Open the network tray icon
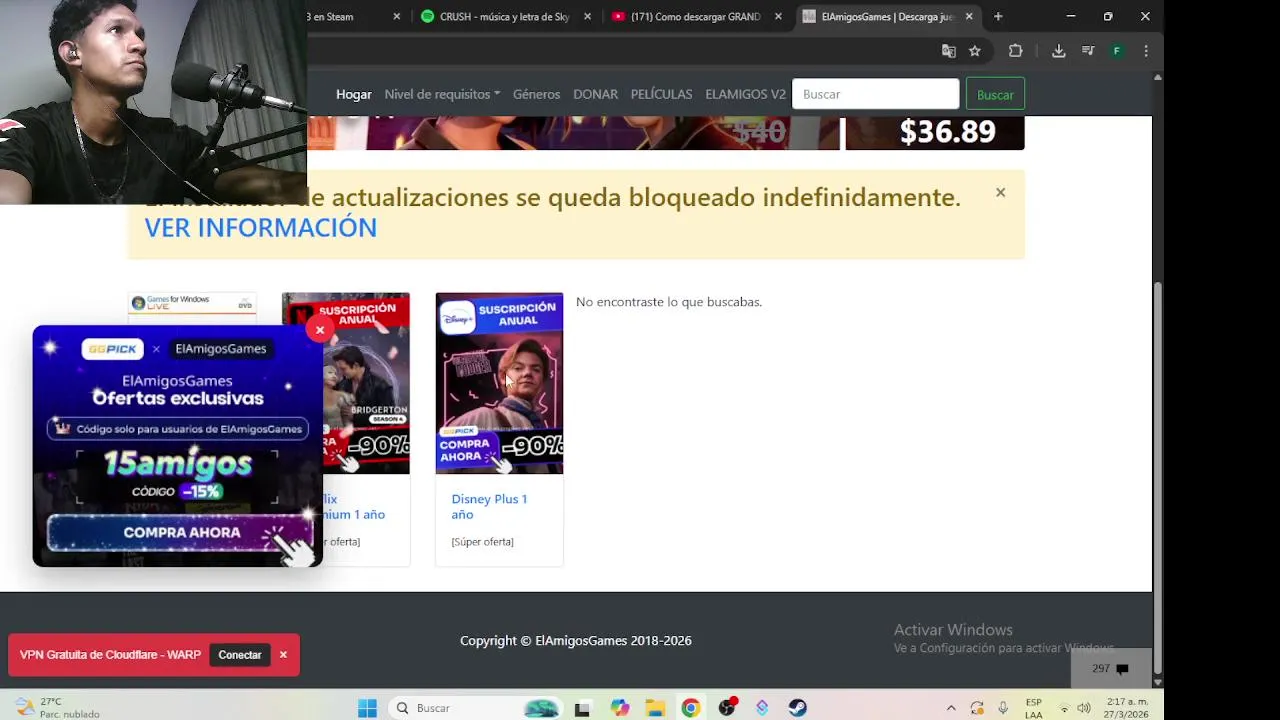Screen dimensions: 1280x720 [1064, 708]
